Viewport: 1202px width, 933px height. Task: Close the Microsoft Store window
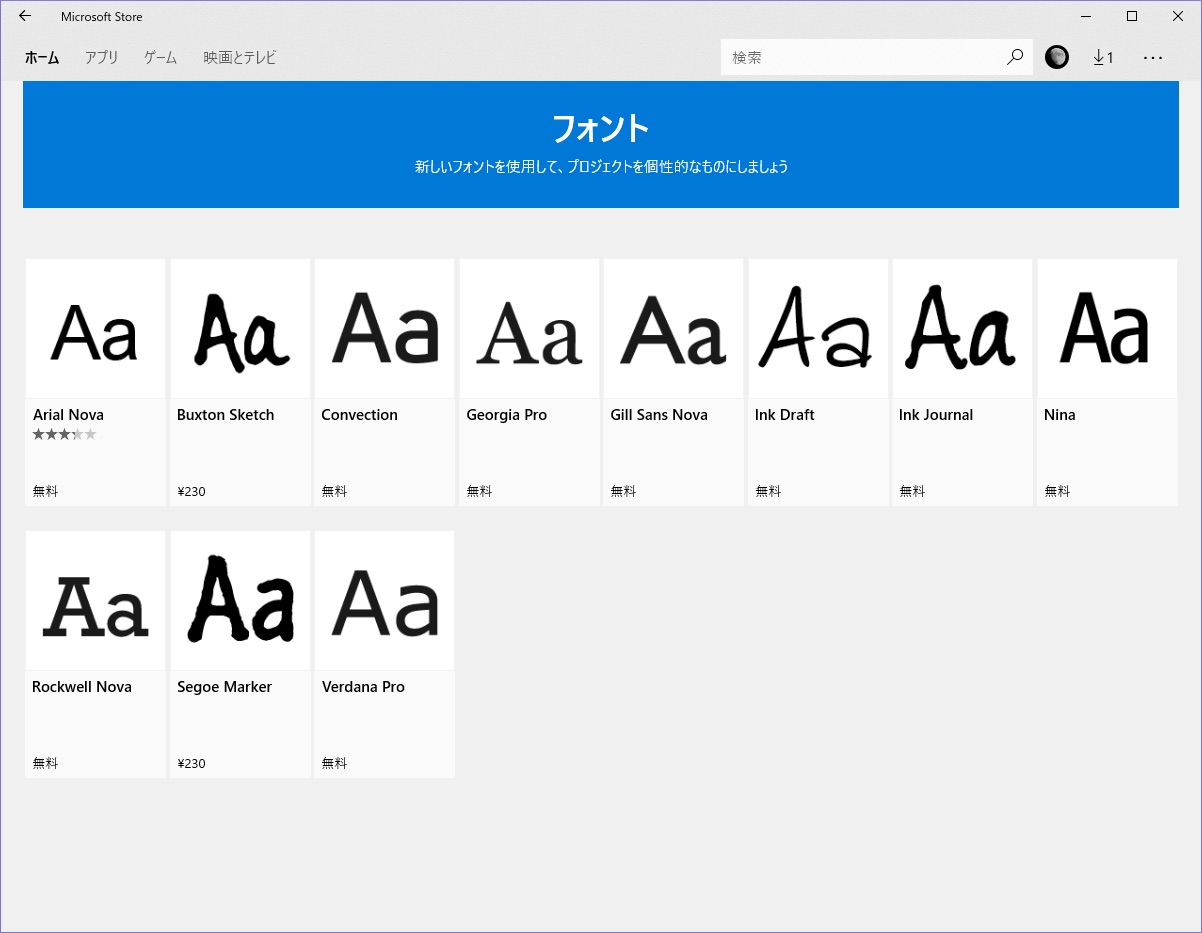coord(1178,16)
